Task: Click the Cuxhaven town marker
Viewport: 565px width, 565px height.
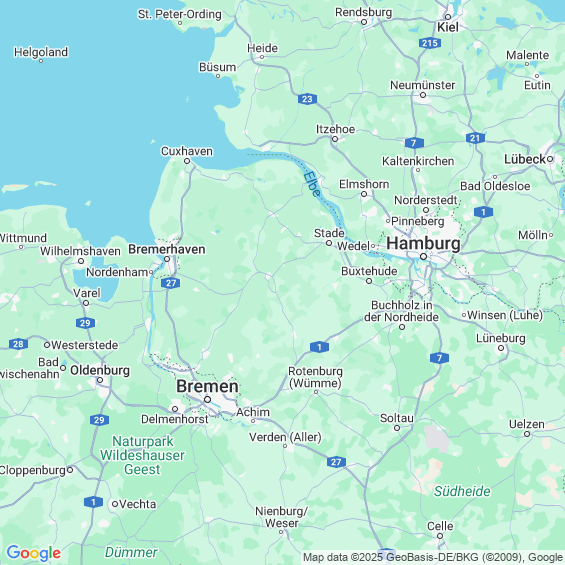Action: pyautogui.click(x=187, y=161)
